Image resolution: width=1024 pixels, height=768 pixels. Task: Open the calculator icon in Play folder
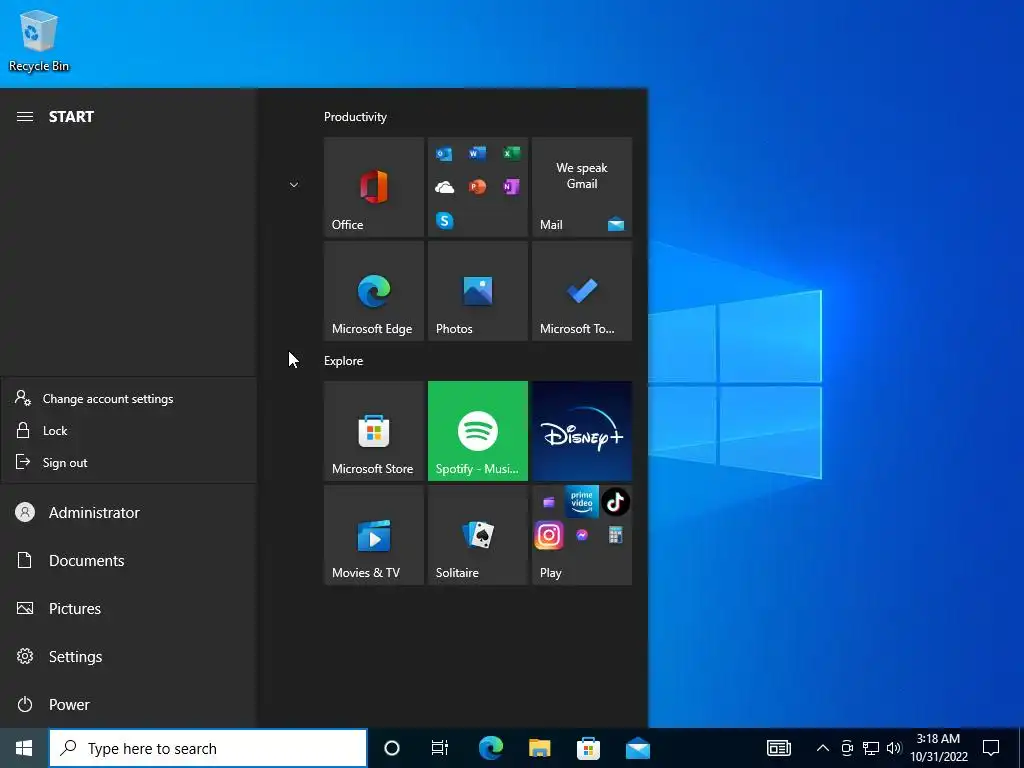pyautogui.click(x=615, y=536)
